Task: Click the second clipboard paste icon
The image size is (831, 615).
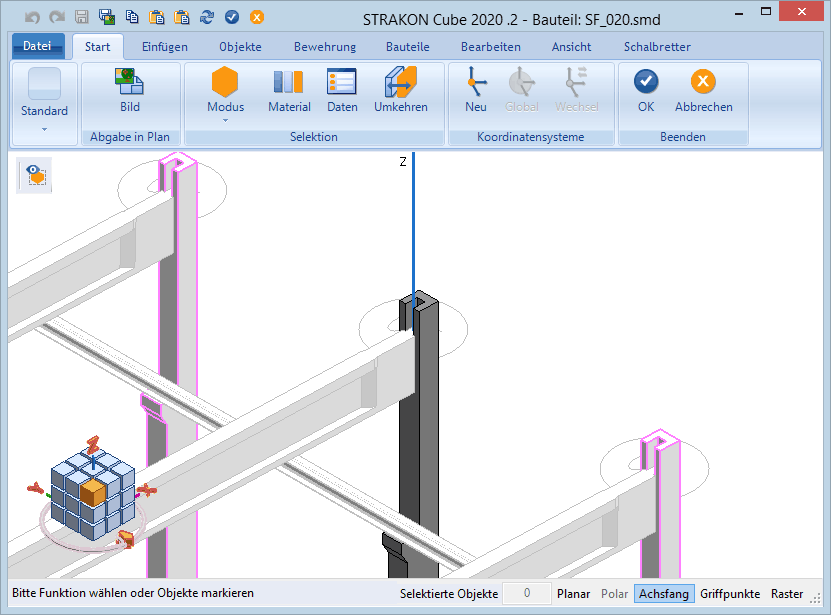Action: (182, 17)
